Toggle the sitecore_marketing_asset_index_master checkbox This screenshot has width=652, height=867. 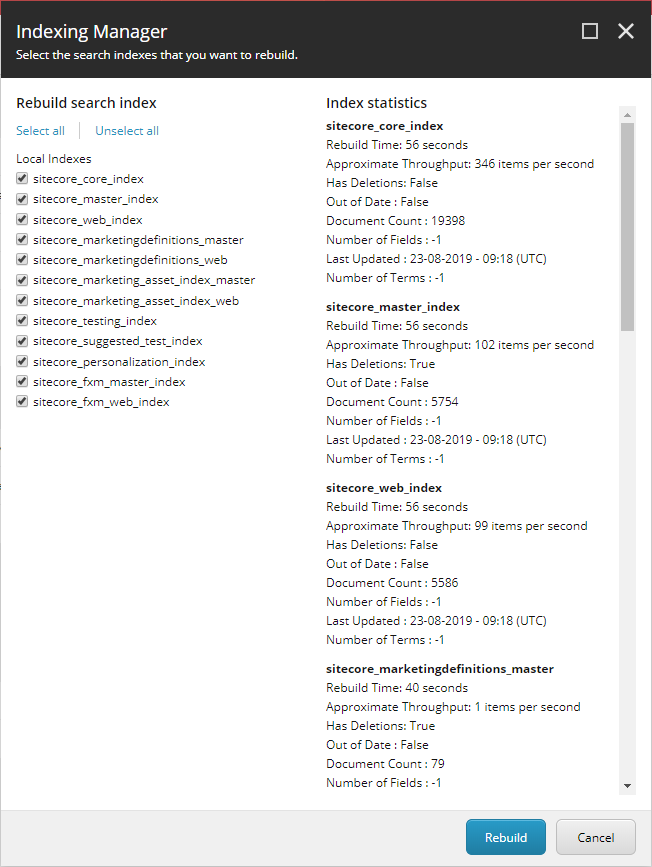coord(22,280)
